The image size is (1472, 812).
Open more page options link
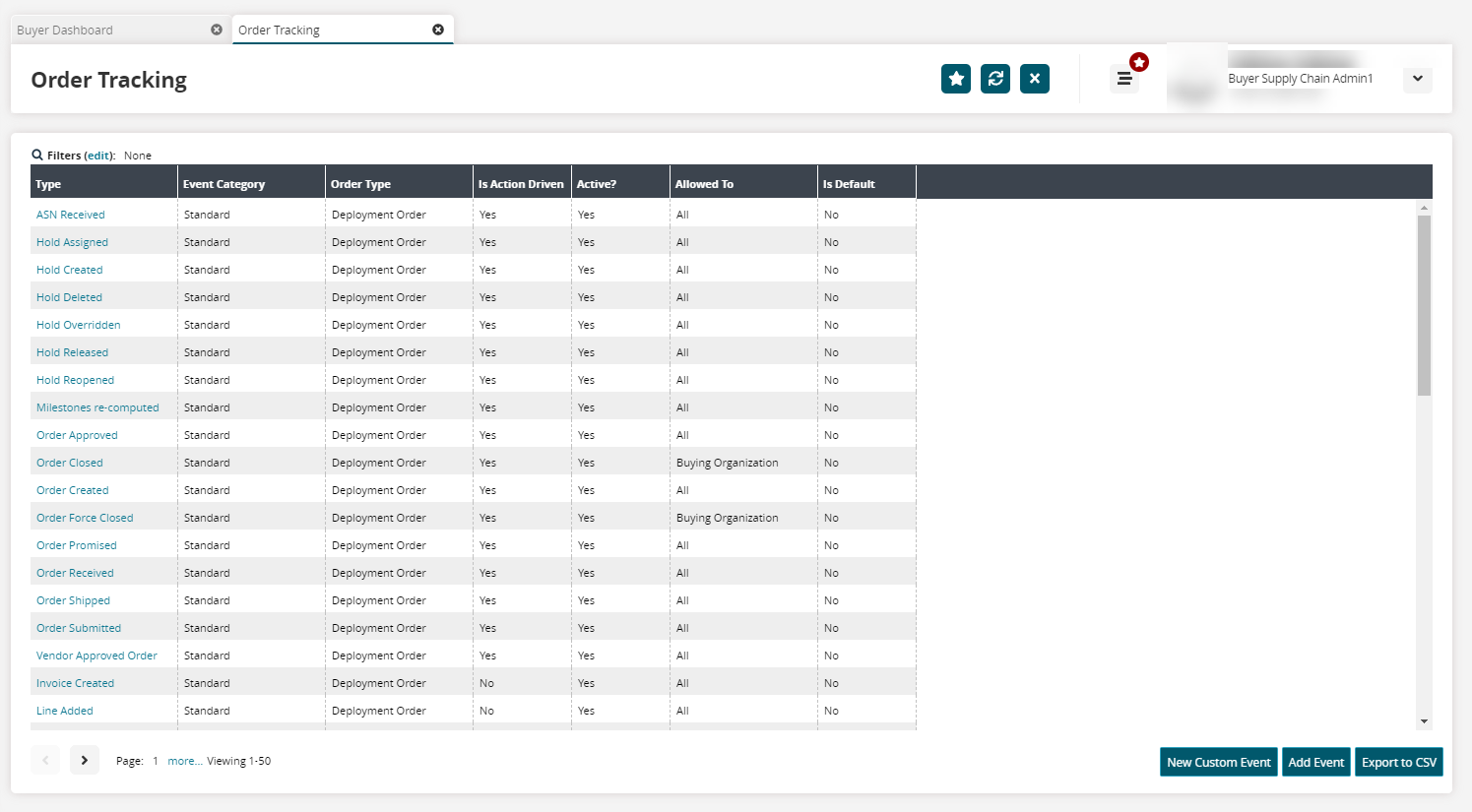[184, 761]
